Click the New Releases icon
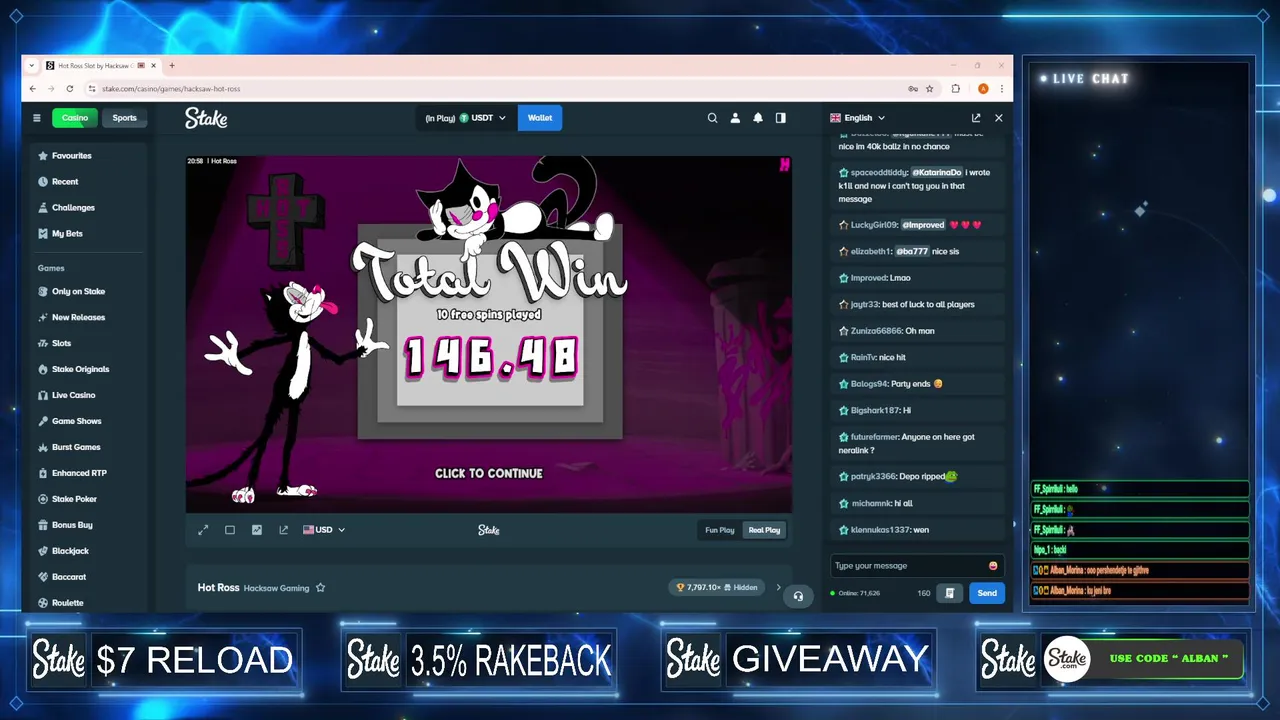1280x720 pixels. (x=43, y=318)
